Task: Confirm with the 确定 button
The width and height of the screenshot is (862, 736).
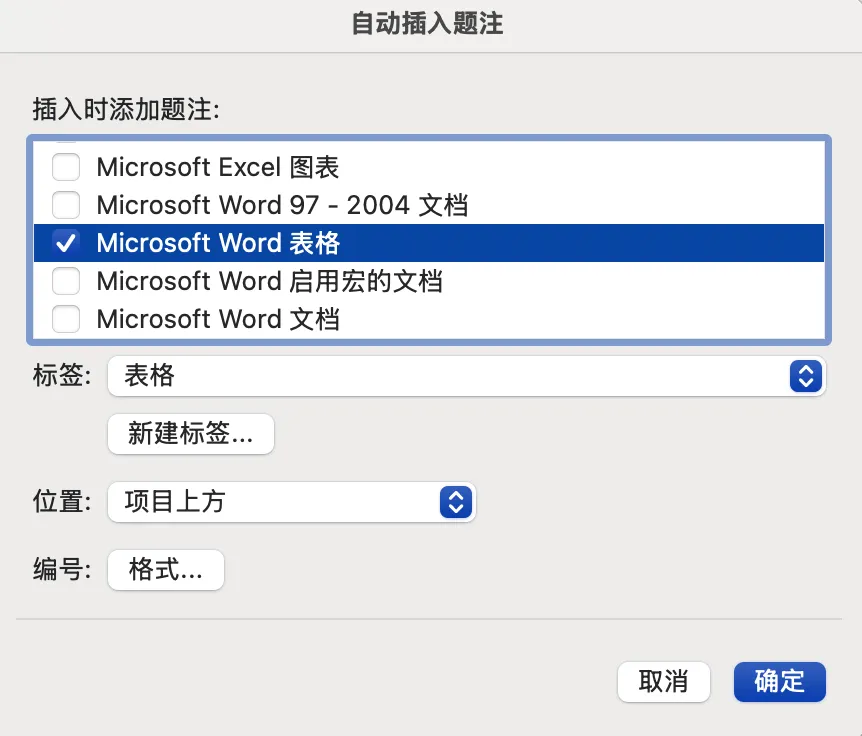Action: 780,682
